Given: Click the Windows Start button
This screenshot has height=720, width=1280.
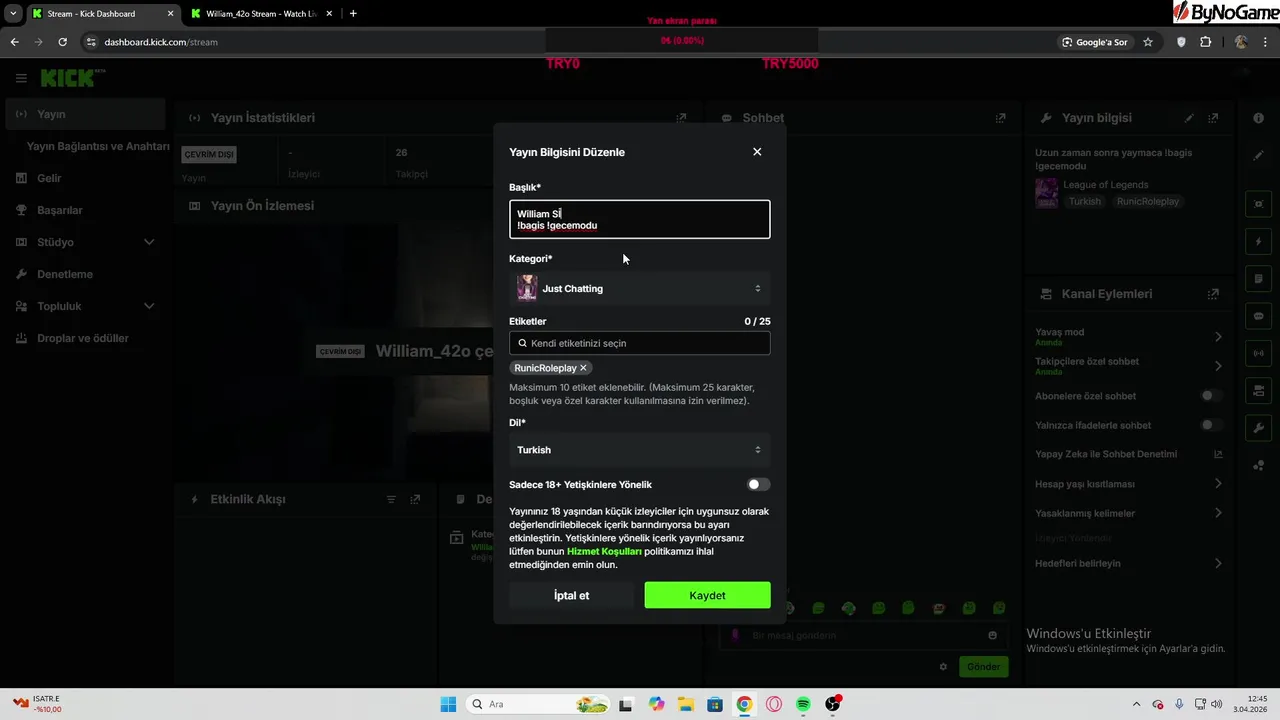Looking at the screenshot, I should [x=448, y=704].
